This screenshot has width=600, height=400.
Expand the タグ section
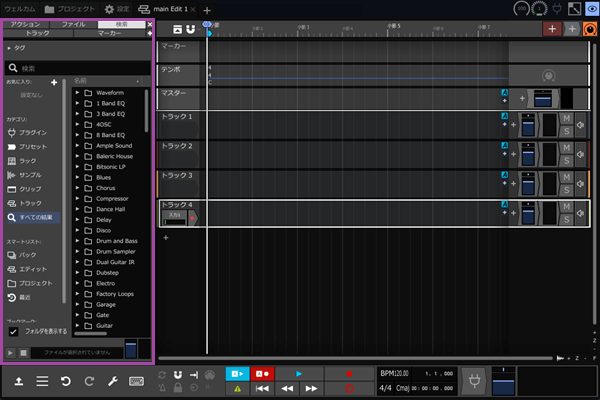(10, 47)
